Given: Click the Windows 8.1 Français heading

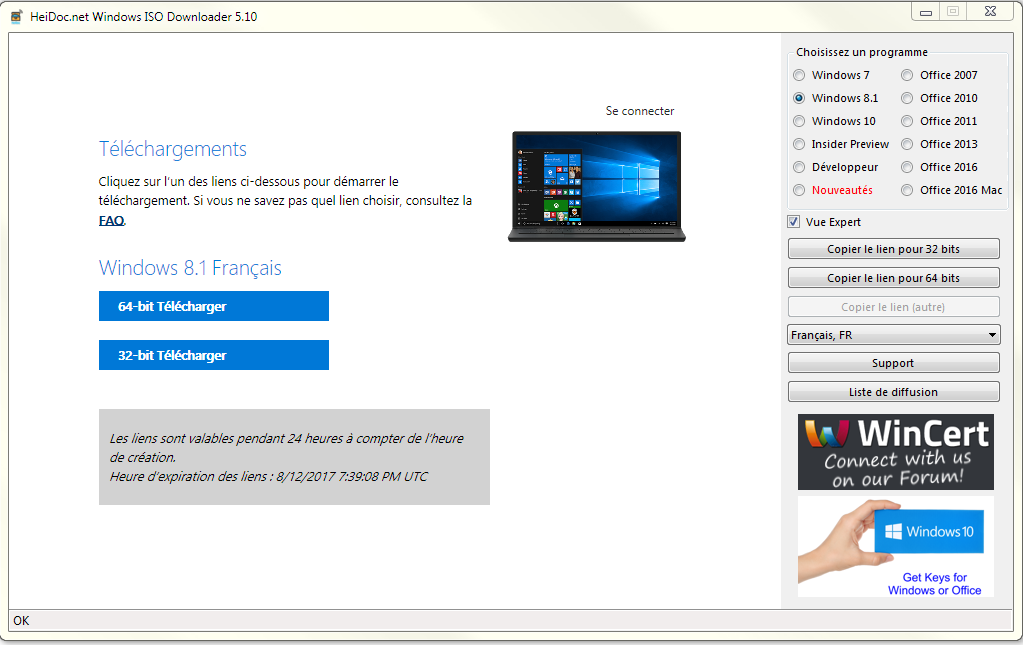Looking at the screenshot, I should coord(191,268).
